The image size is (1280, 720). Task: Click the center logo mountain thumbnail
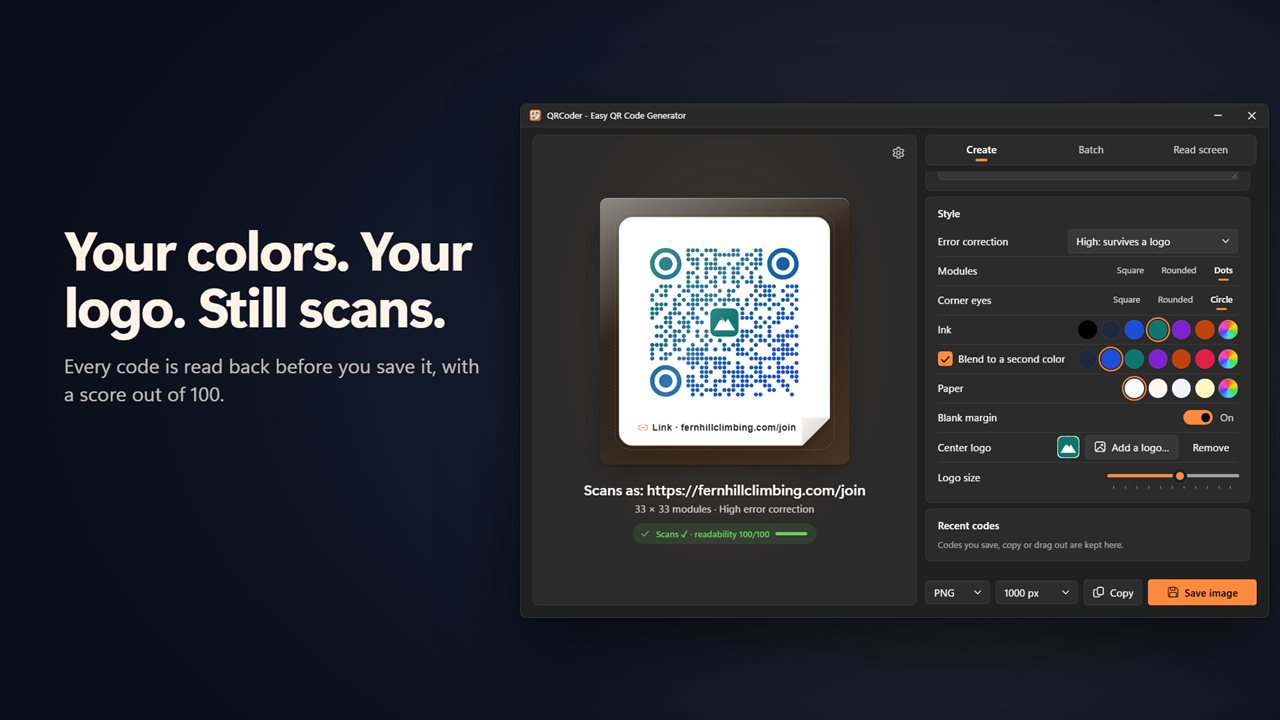pyautogui.click(x=1068, y=448)
